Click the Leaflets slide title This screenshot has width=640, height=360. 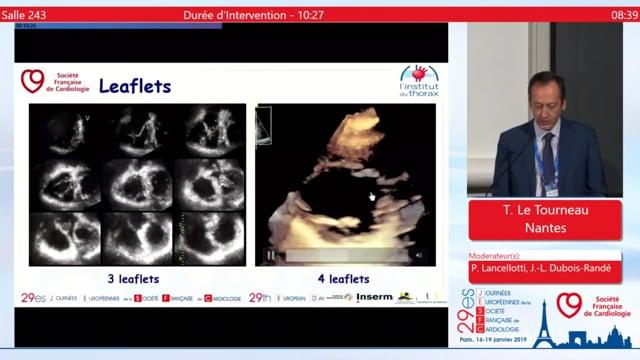[135, 86]
